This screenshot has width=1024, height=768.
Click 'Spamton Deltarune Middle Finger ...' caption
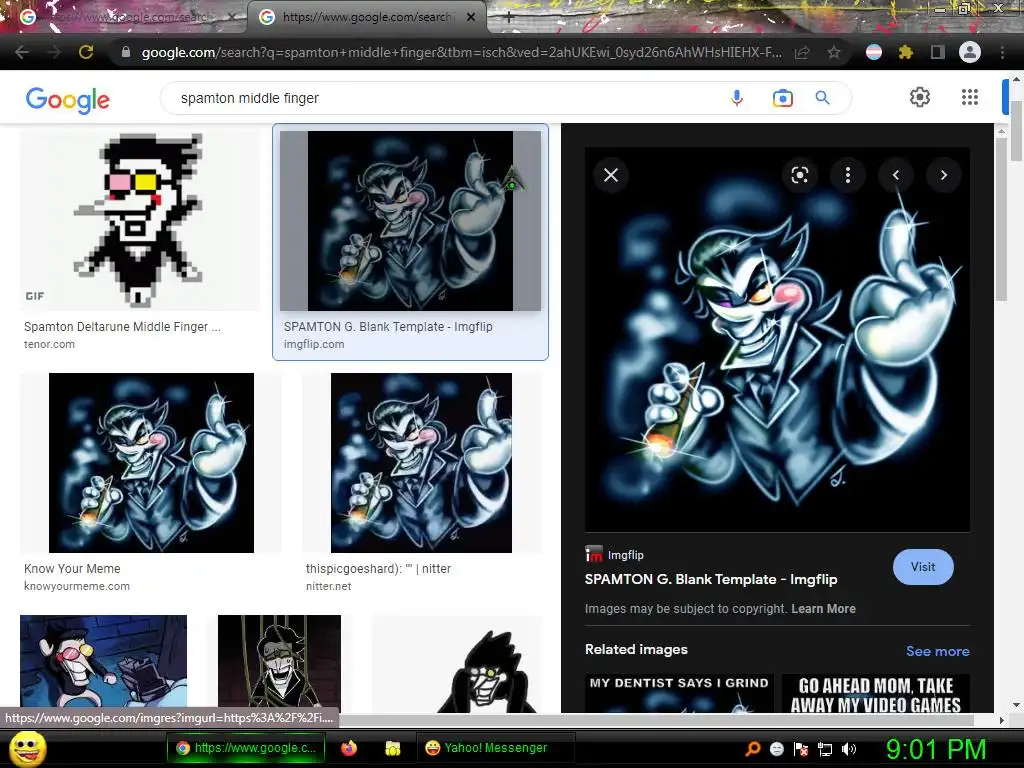click(x=122, y=327)
